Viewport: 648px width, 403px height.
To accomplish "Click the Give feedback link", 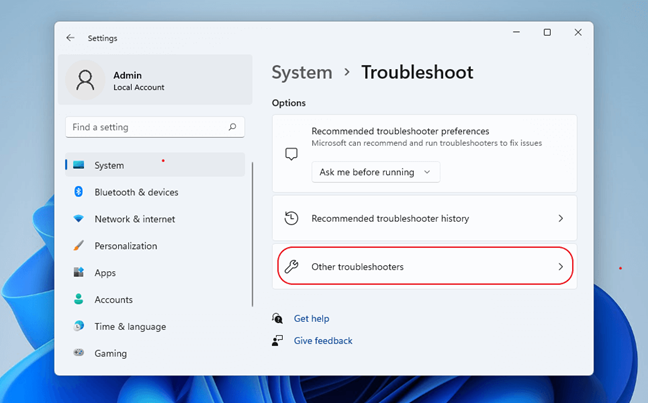I will (x=323, y=341).
